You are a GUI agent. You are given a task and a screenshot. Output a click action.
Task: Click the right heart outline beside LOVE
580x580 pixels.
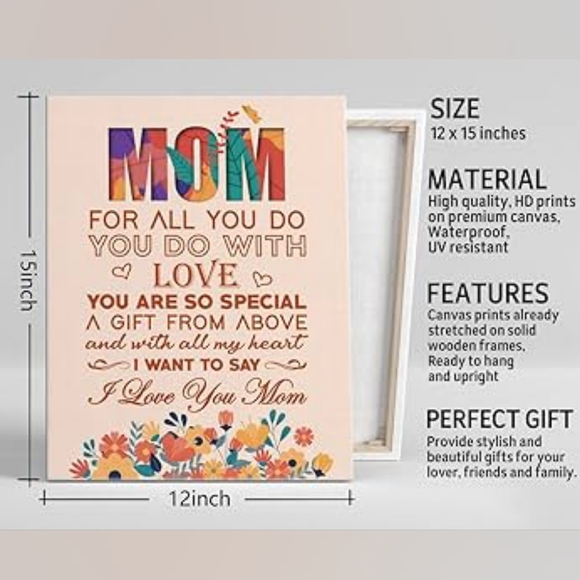pos(262,278)
